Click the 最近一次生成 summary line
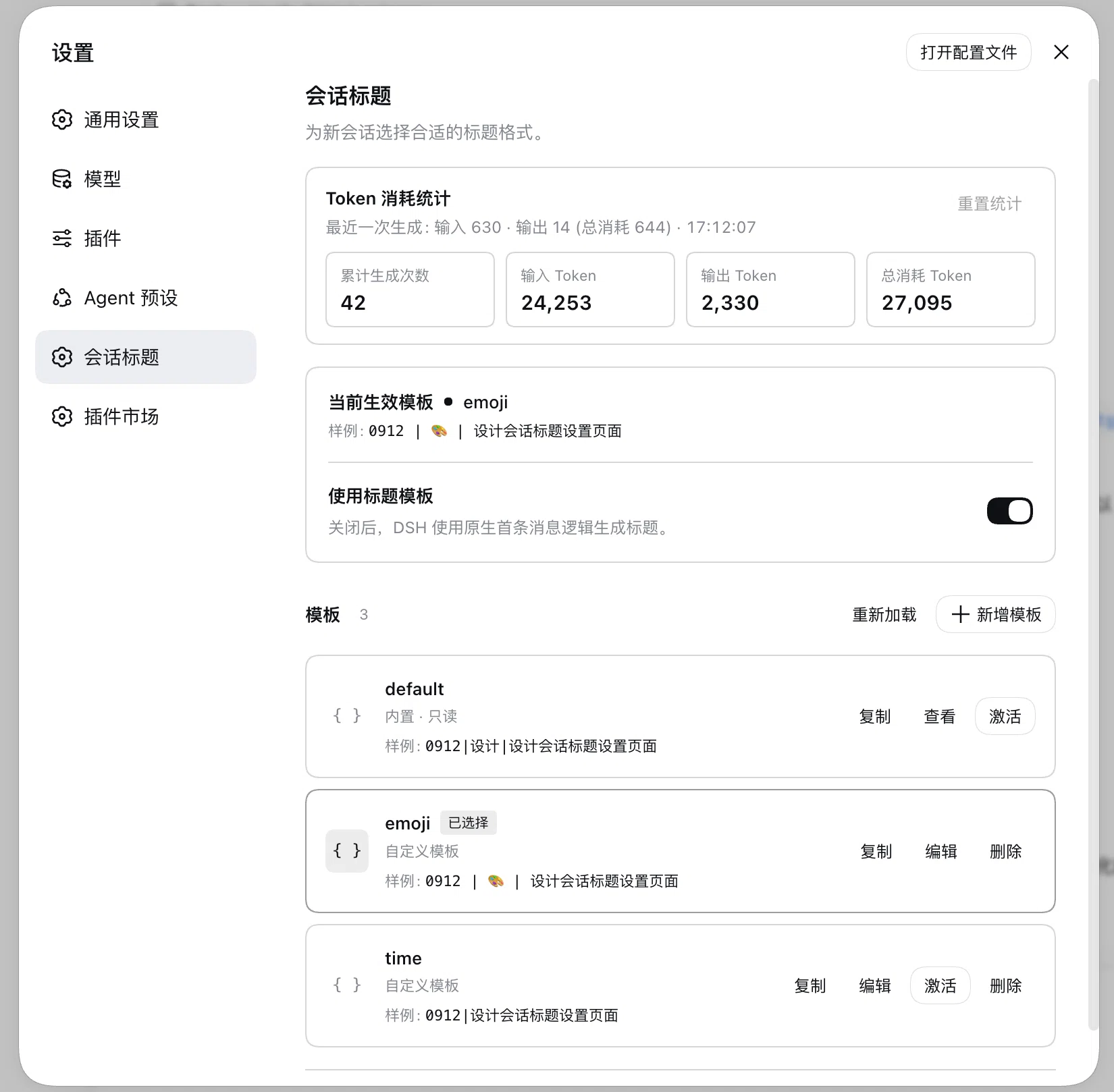Image resolution: width=1114 pixels, height=1092 pixels. 541,227
